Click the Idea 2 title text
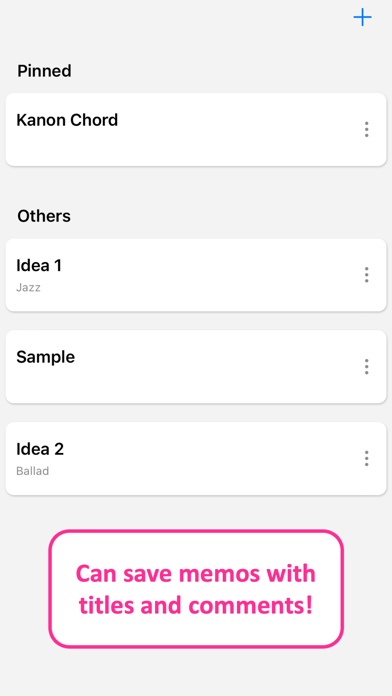 [x=40, y=449]
